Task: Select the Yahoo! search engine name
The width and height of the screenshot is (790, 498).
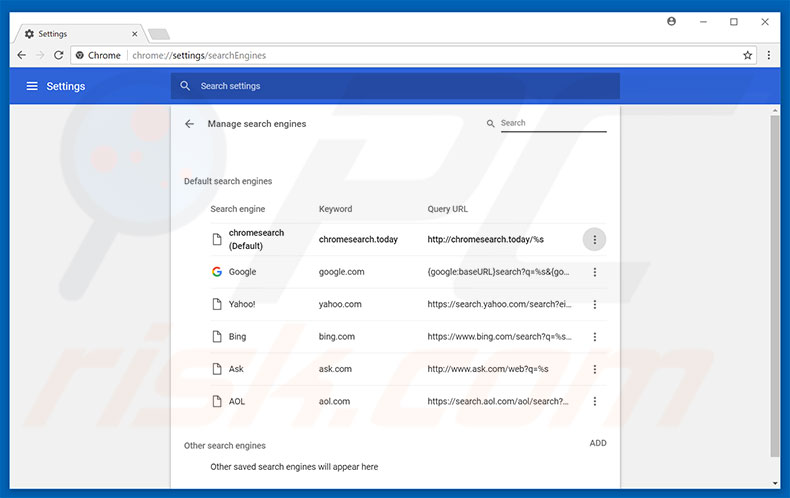Action: coord(242,304)
